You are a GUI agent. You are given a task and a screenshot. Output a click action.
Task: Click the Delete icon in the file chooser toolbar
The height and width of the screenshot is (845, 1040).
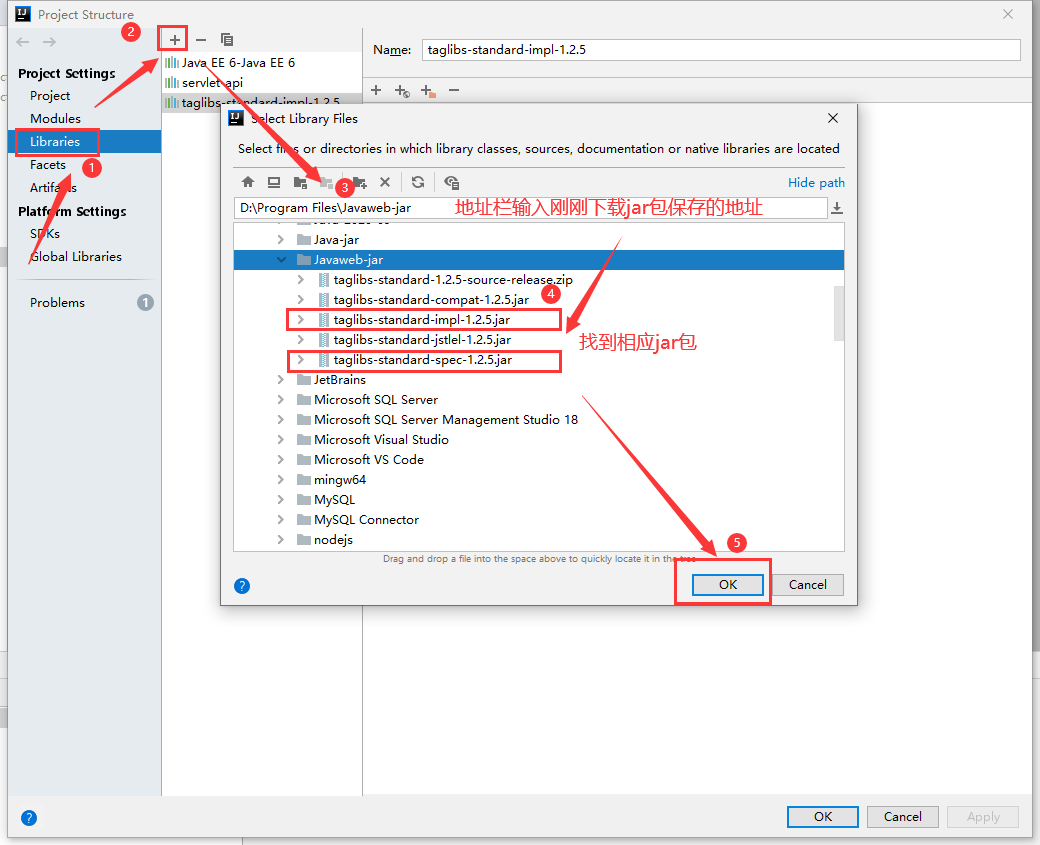tap(385, 183)
